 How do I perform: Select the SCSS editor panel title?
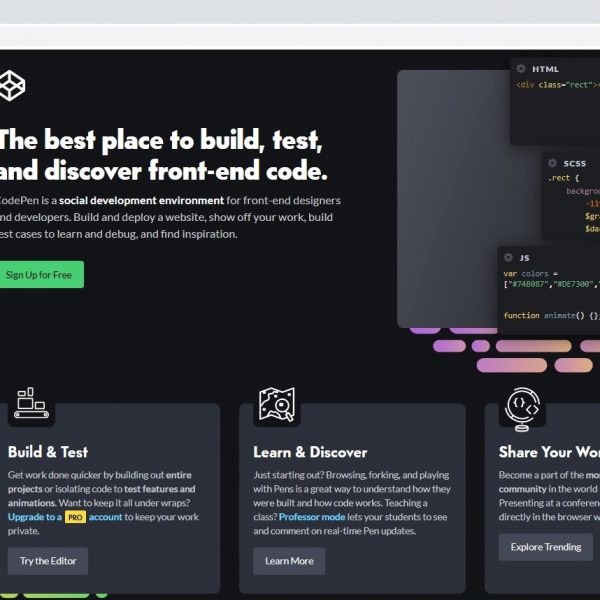point(575,163)
